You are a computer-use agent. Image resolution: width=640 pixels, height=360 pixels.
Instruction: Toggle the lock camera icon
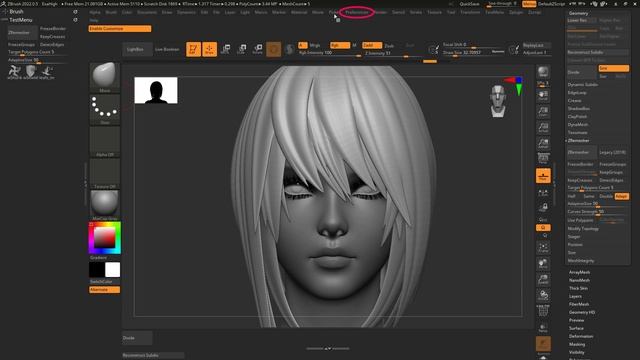click(x=543, y=208)
